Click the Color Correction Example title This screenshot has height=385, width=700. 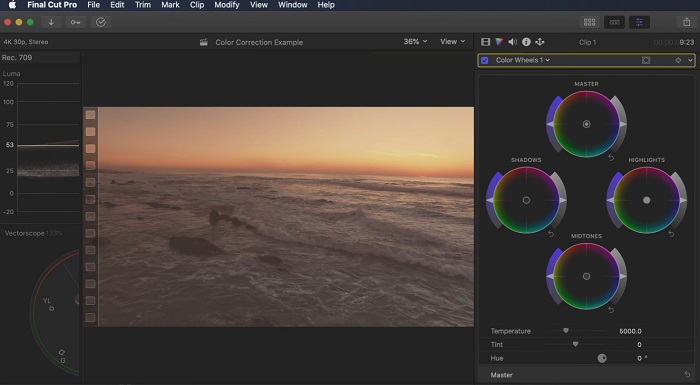259,42
